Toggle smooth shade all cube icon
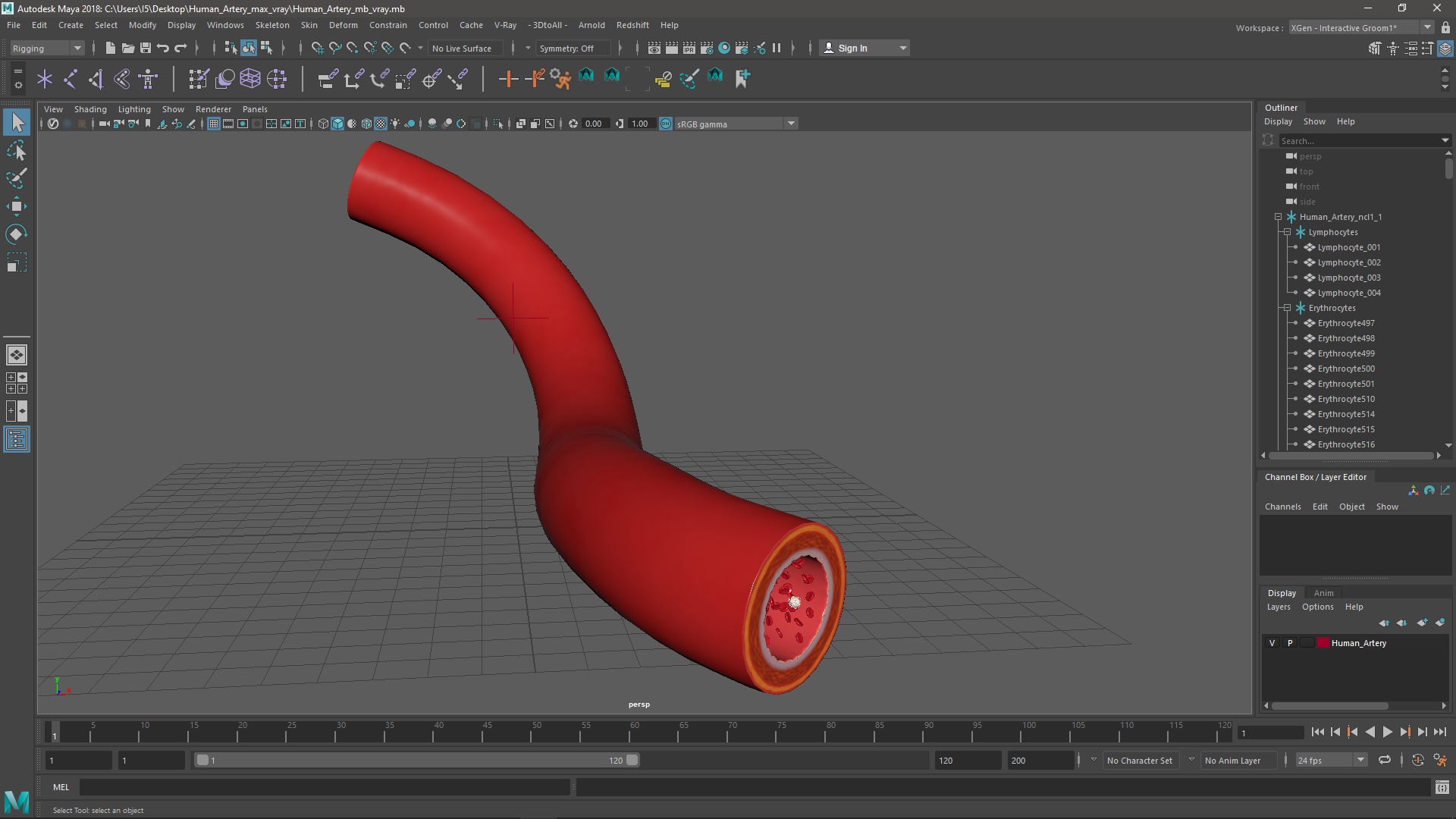 (337, 124)
